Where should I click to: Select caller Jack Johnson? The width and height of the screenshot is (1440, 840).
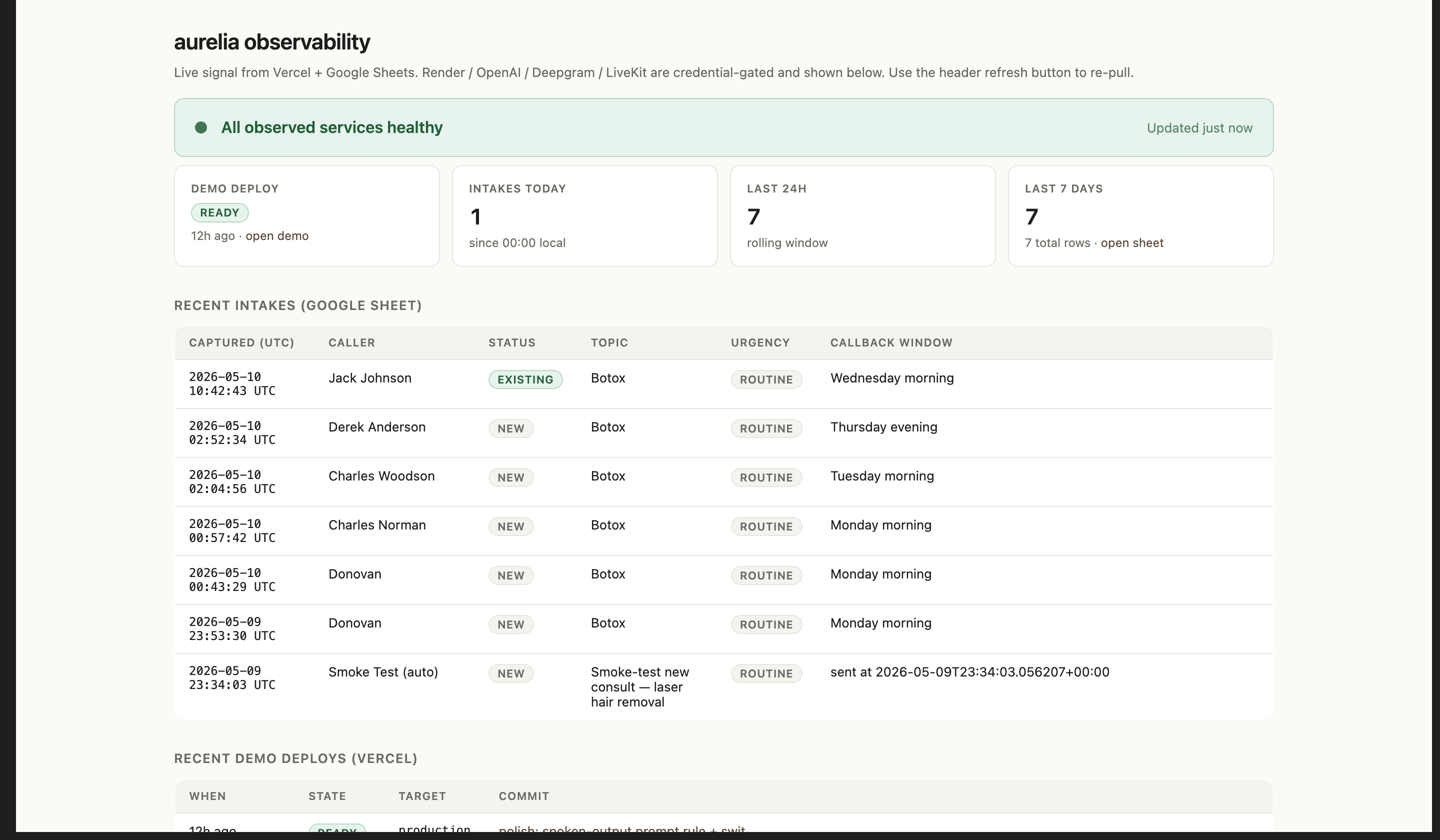click(369, 378)
